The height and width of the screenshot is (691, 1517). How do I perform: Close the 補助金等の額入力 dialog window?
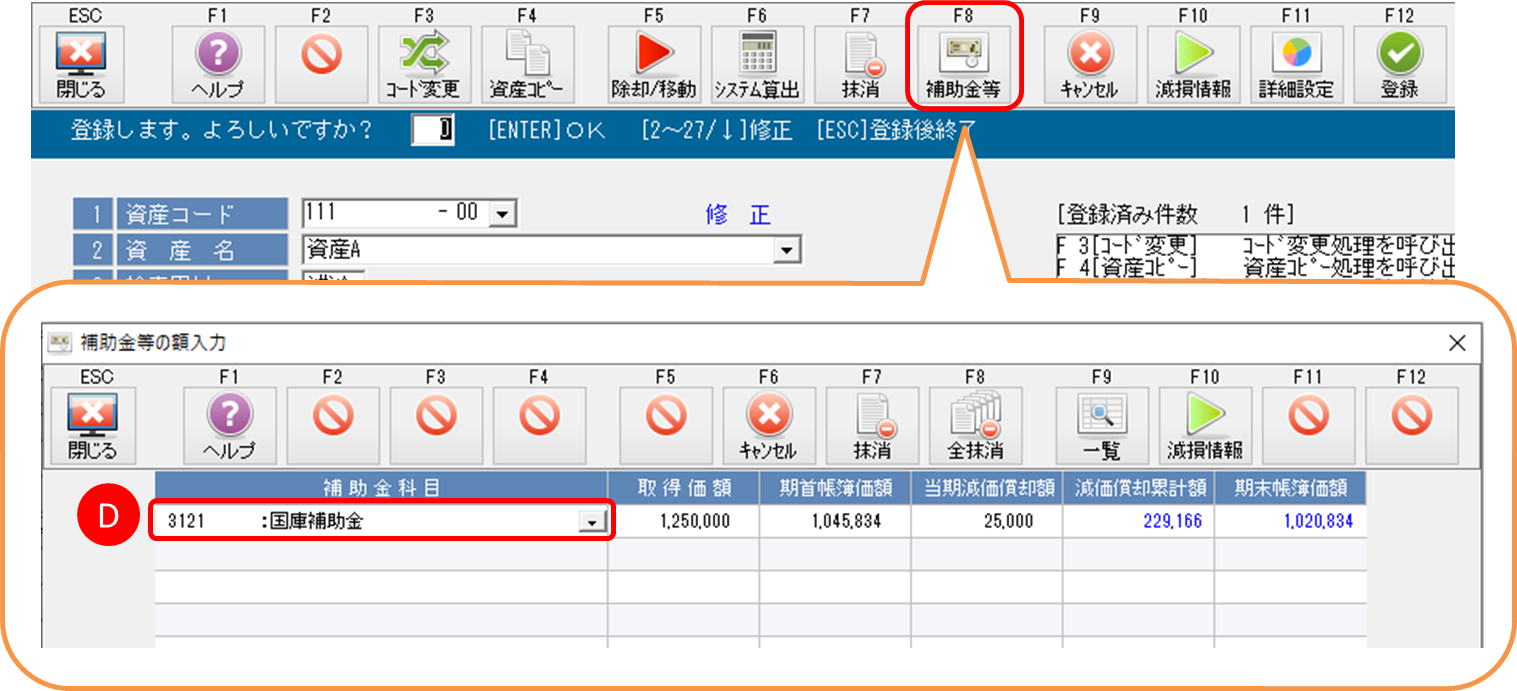pos(1457,343)
